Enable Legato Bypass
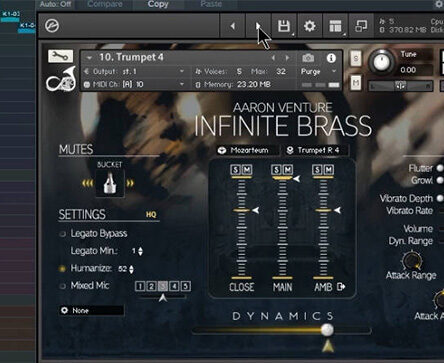Image resolution: width=444 pixels, height=363 pixels. pyautogui.click(x=62, y=234)
